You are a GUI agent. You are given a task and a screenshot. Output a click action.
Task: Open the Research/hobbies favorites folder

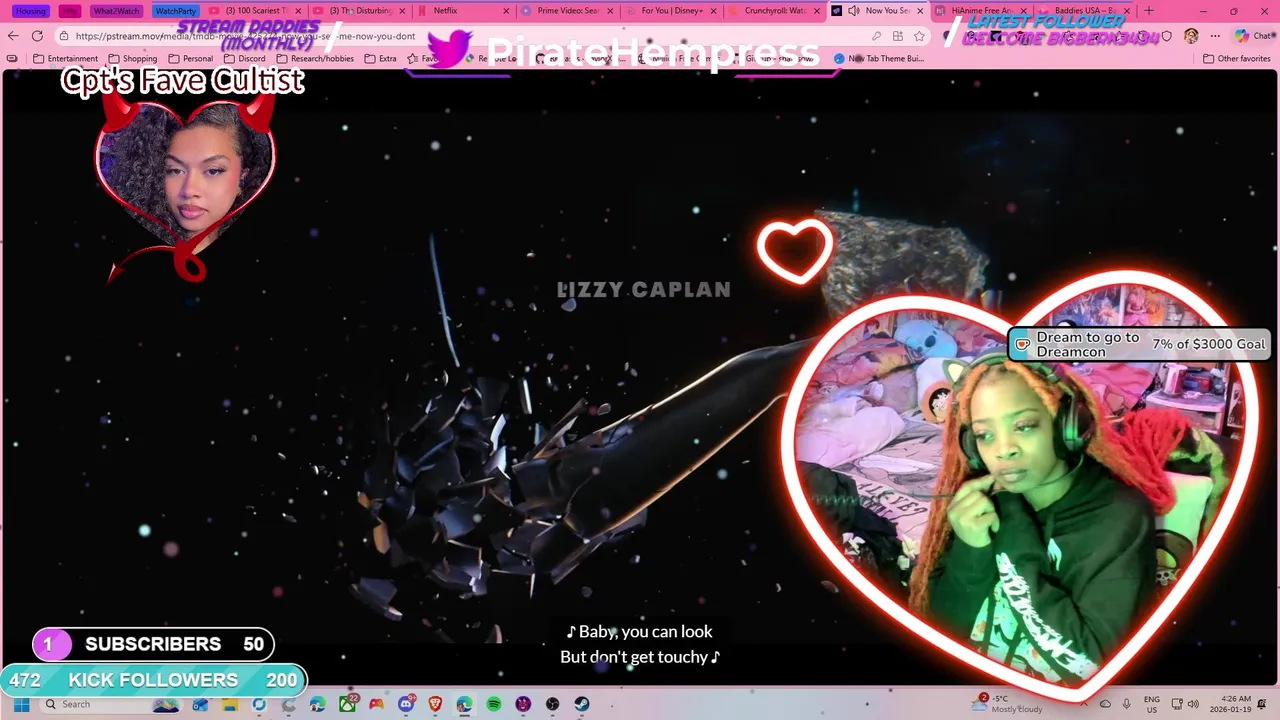(315, 59)
